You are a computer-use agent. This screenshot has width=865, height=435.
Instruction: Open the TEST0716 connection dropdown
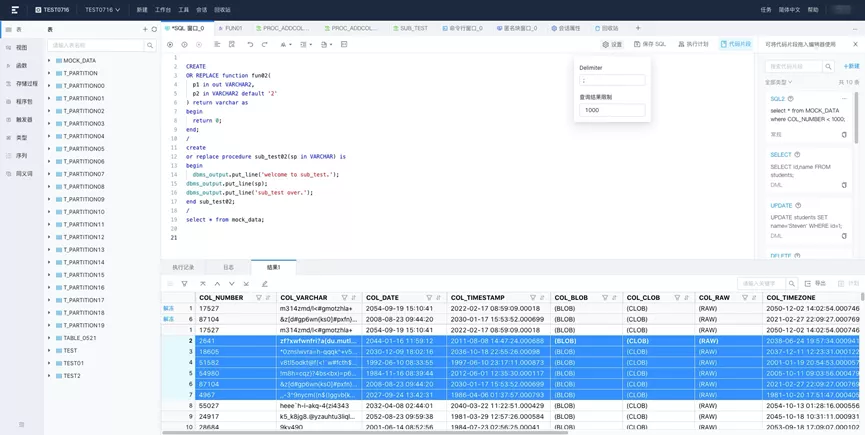(x=102, y=10)
